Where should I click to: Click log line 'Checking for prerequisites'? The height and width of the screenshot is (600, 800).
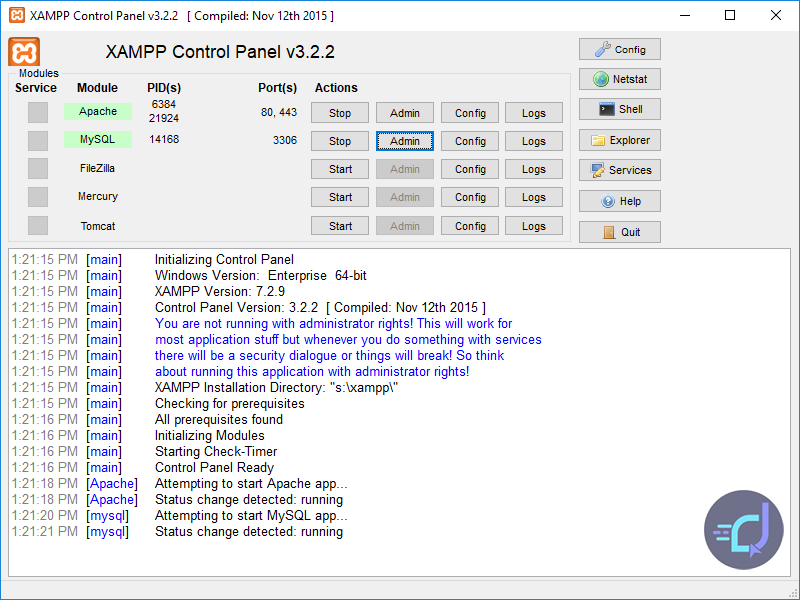[x=230, y=404]
